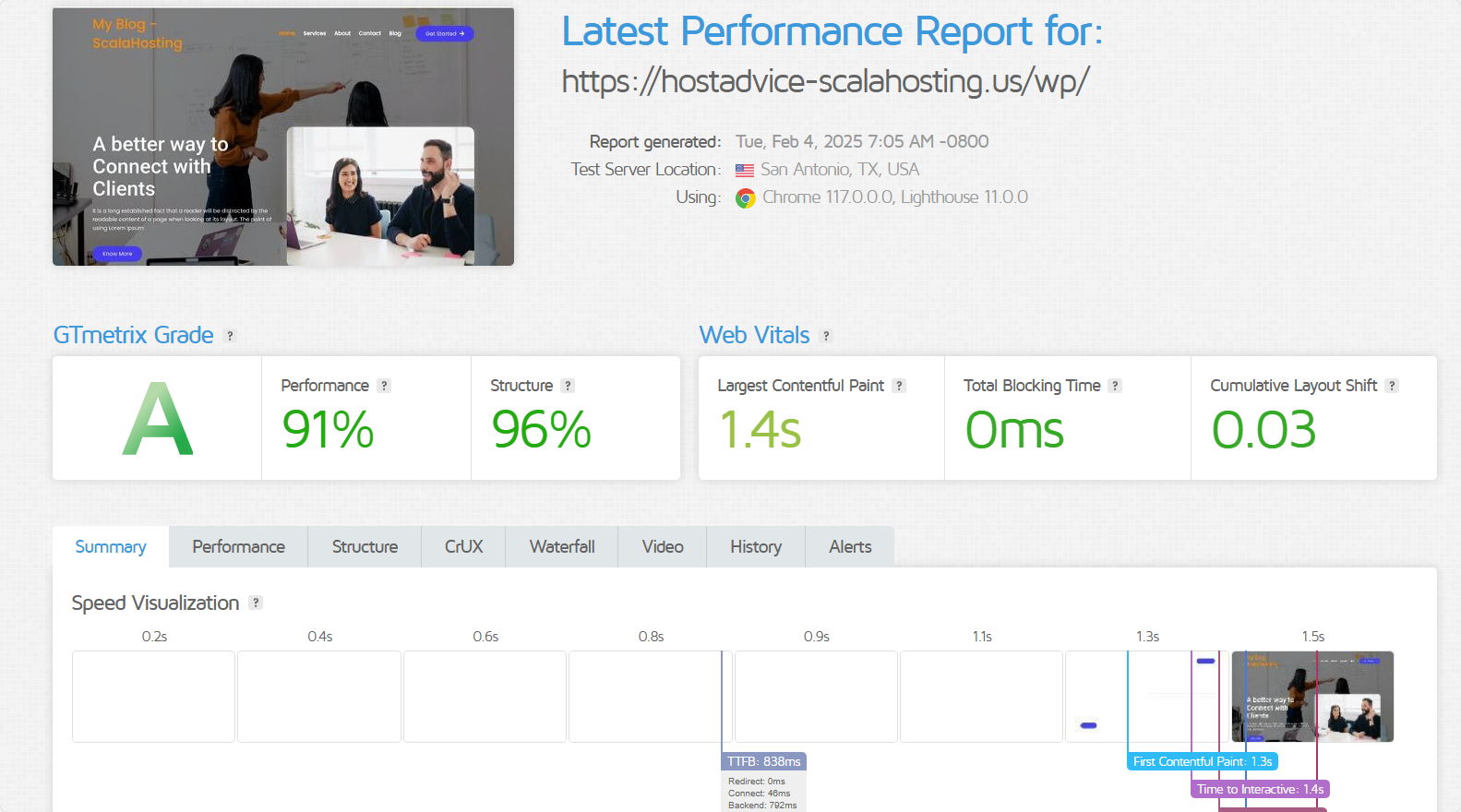
Task: Click the Largest Contentful Paint help icon
Action: click(x=899, y=386)
